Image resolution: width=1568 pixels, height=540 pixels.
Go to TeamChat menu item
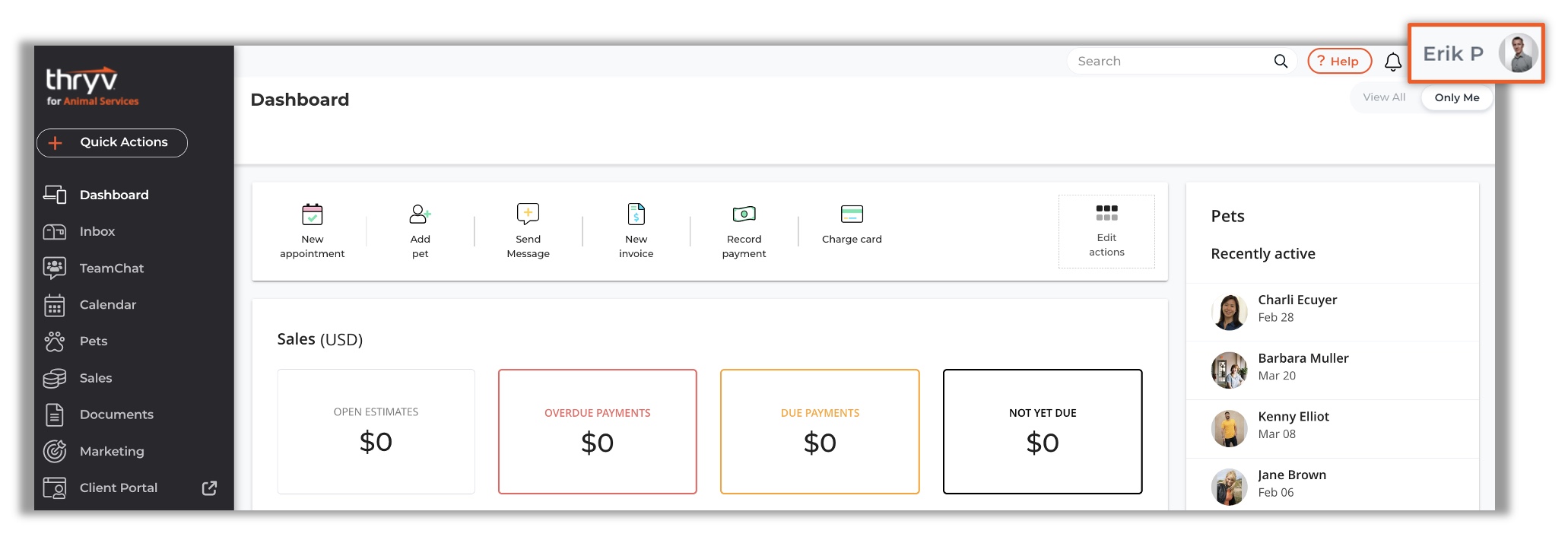(x=112, y=268)
